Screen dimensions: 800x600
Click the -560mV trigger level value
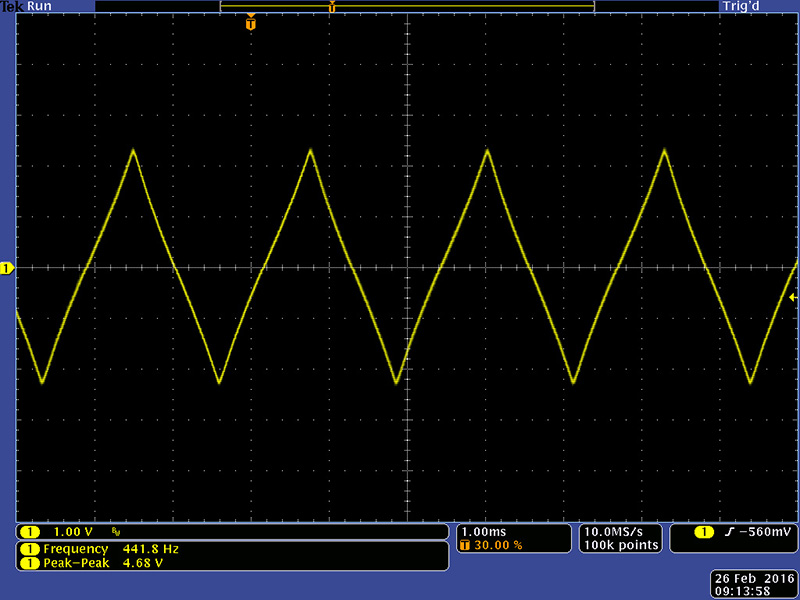pyautogui.click(x=764, y=532)
